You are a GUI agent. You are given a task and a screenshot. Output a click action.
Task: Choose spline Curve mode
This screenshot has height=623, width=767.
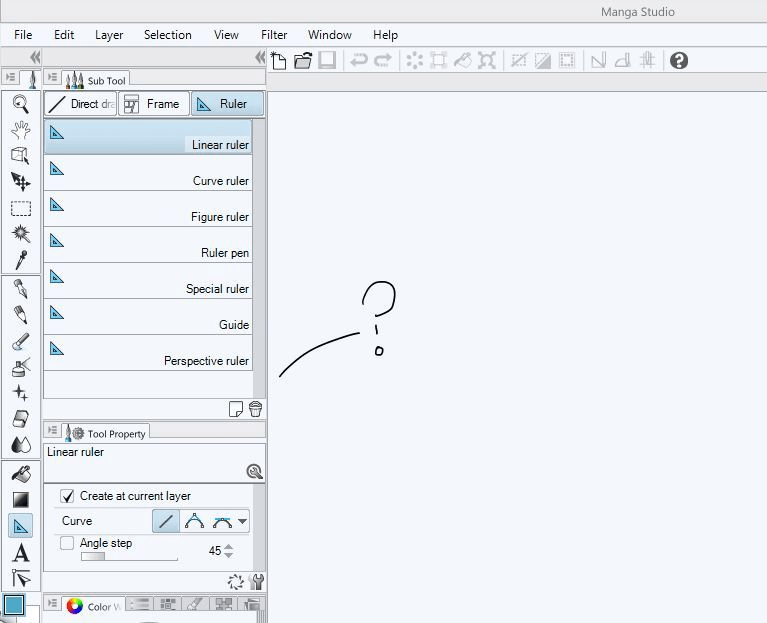coord(194,521)
